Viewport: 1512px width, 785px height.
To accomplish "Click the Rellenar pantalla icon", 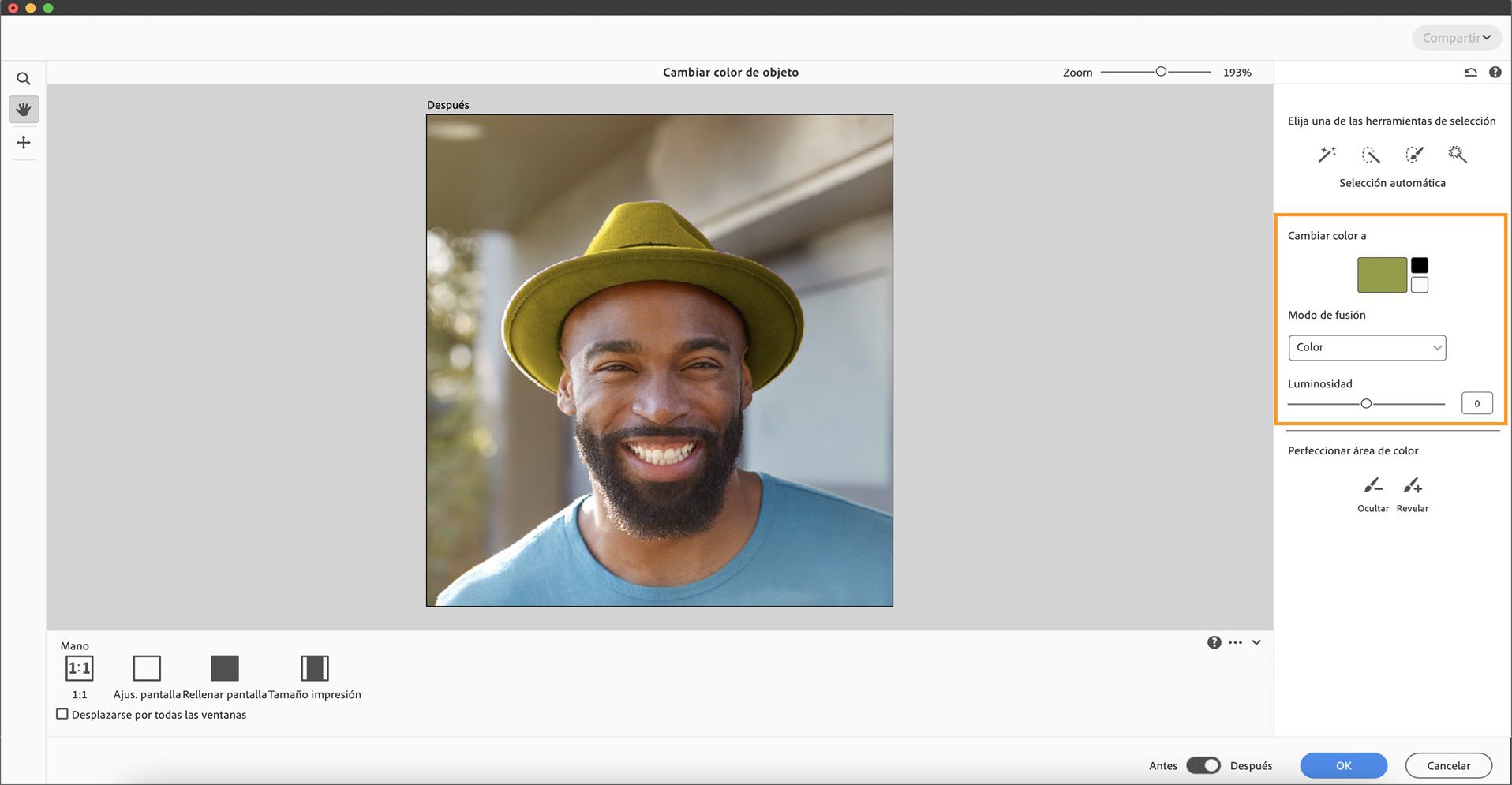I will point(225,668).
